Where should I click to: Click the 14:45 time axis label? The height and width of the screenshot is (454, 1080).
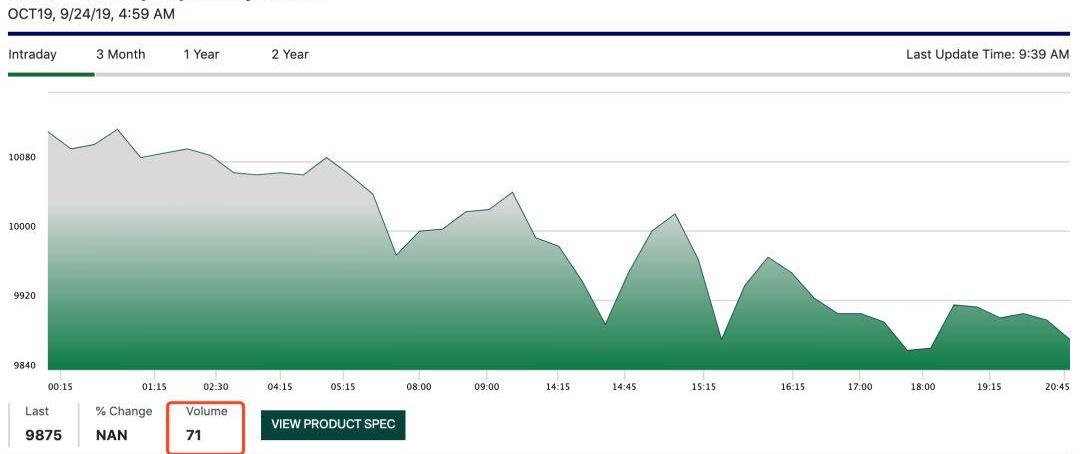(625, 386)
